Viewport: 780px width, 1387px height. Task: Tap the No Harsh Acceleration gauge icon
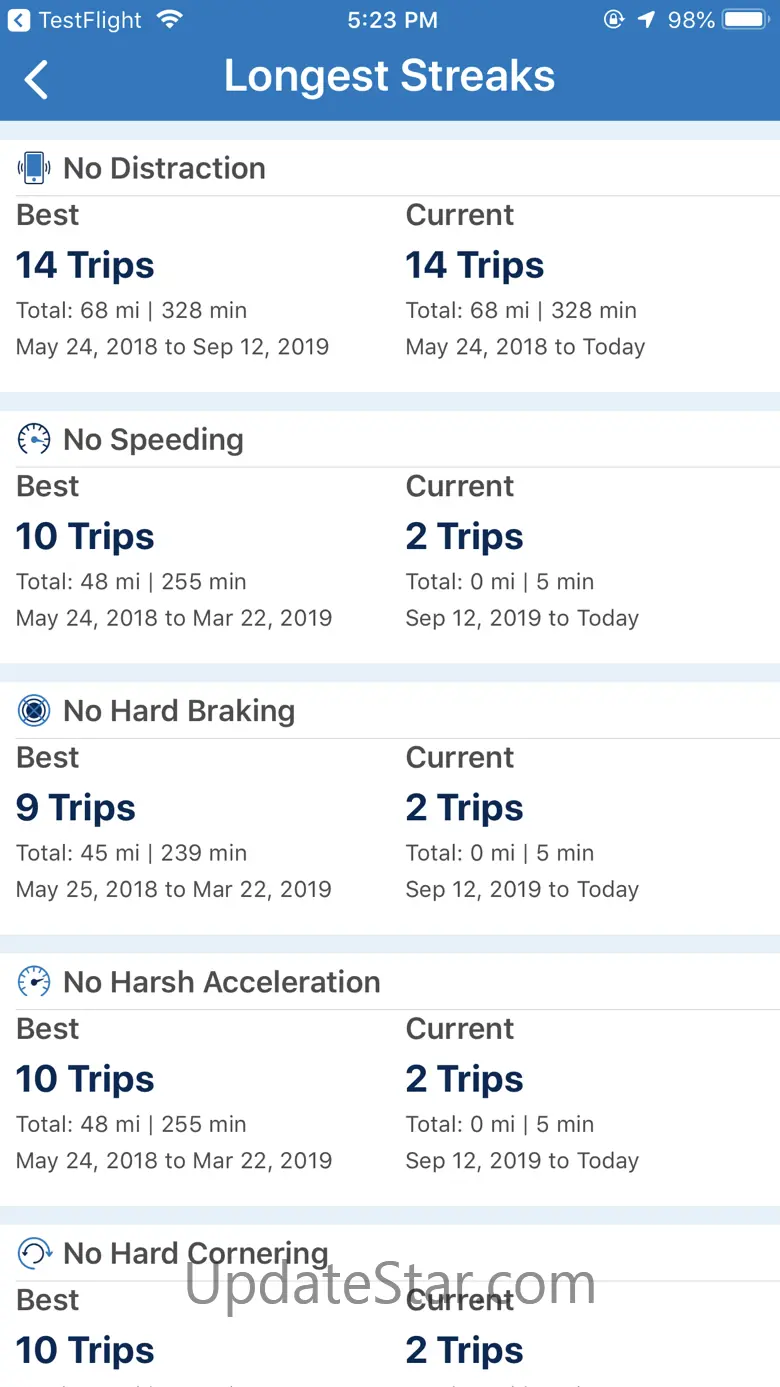coord(34,982)
